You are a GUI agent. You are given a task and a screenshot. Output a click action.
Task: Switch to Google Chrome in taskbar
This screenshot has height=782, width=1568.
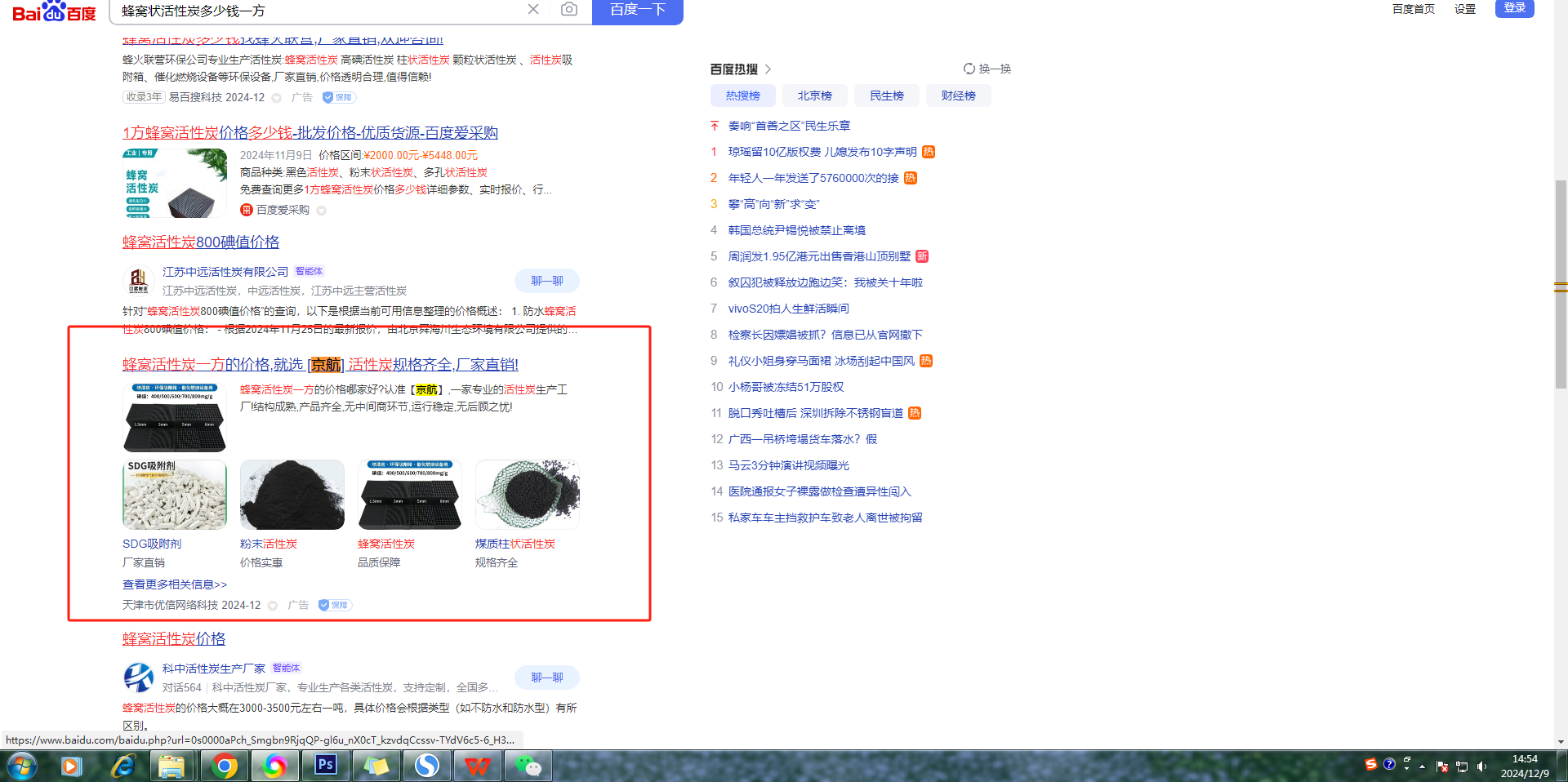pyautogui.click(x=224, y=766)
